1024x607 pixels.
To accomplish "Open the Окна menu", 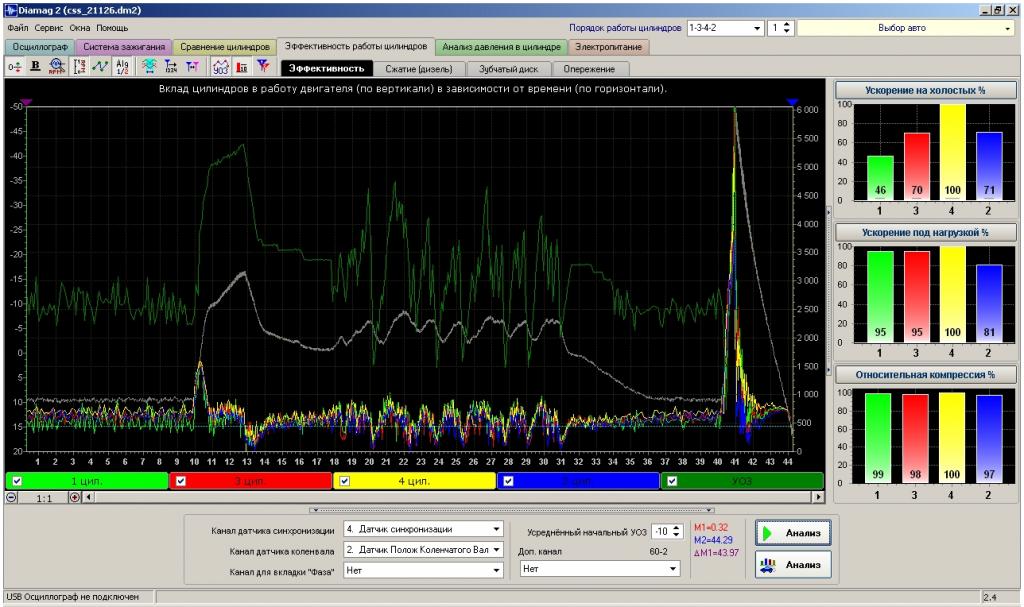I will coord(80,28).
